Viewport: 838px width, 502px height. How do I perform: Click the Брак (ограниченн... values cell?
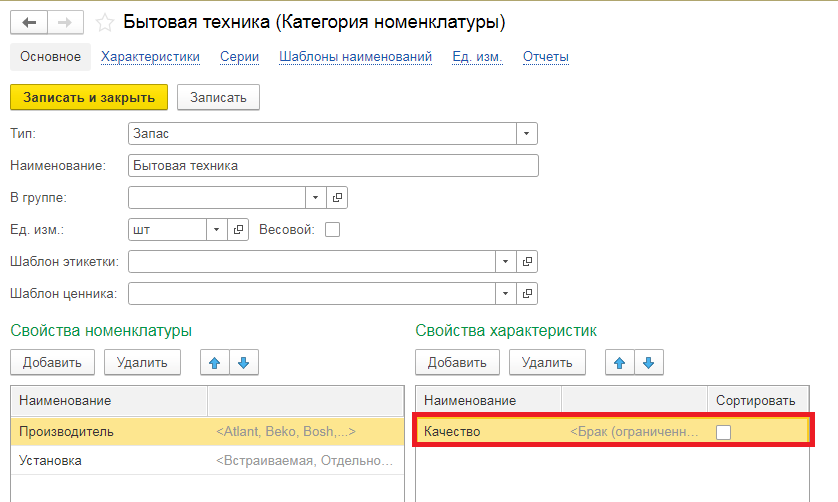(634, 432)
